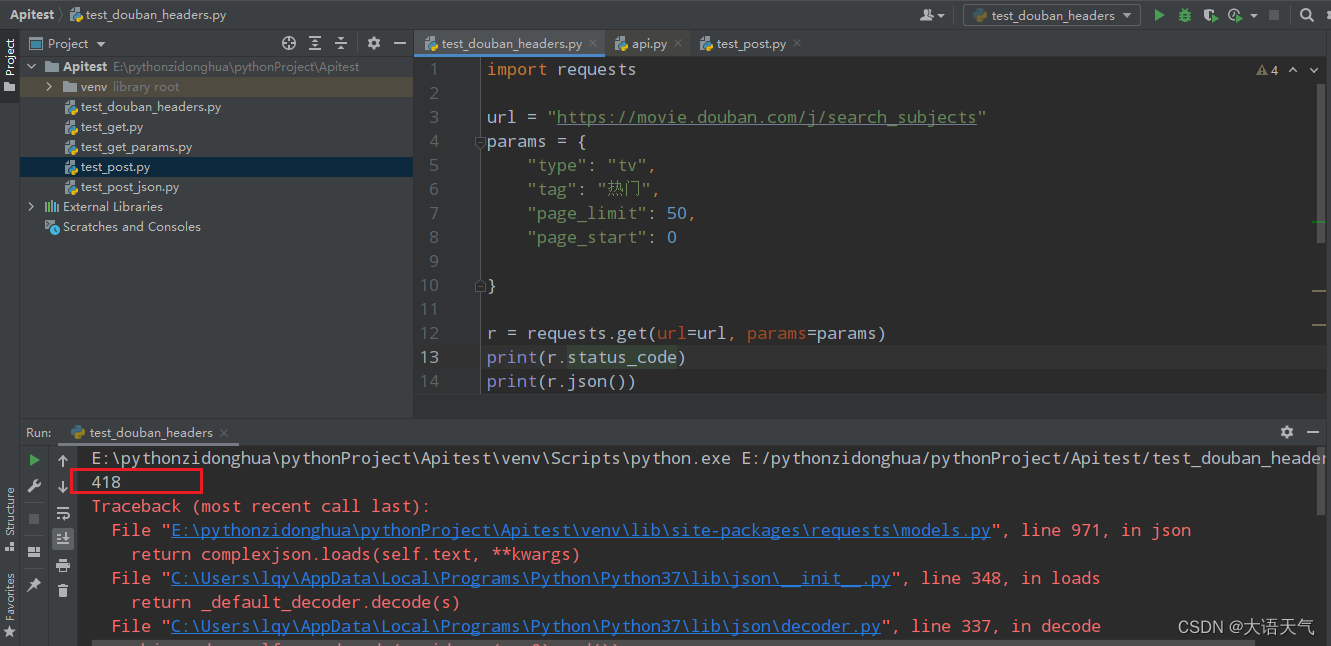1331x646 pixels.
Task: Collapse all in Project panel
Action: click(341, 43)
